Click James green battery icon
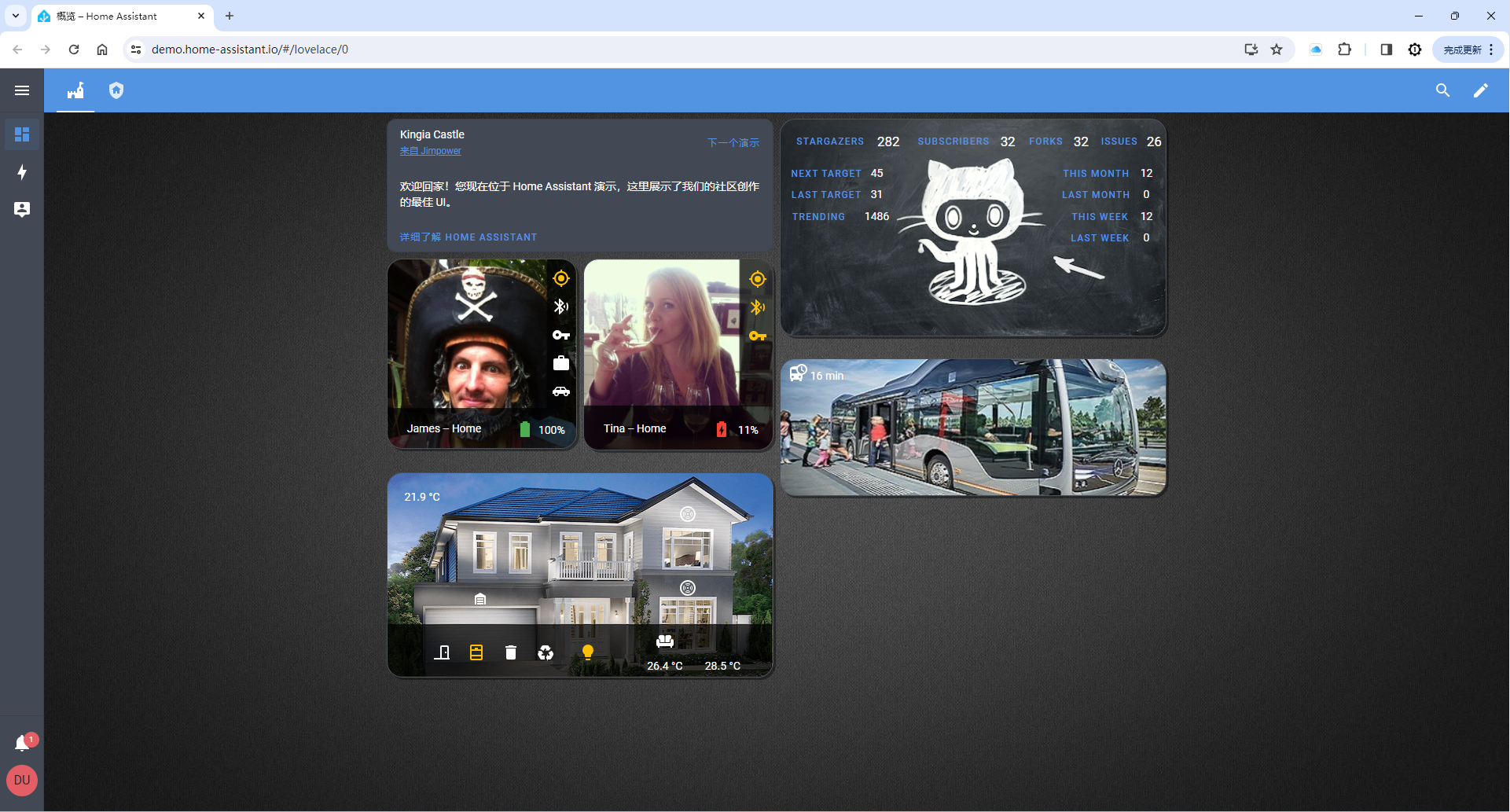 (x=525, y=429)
